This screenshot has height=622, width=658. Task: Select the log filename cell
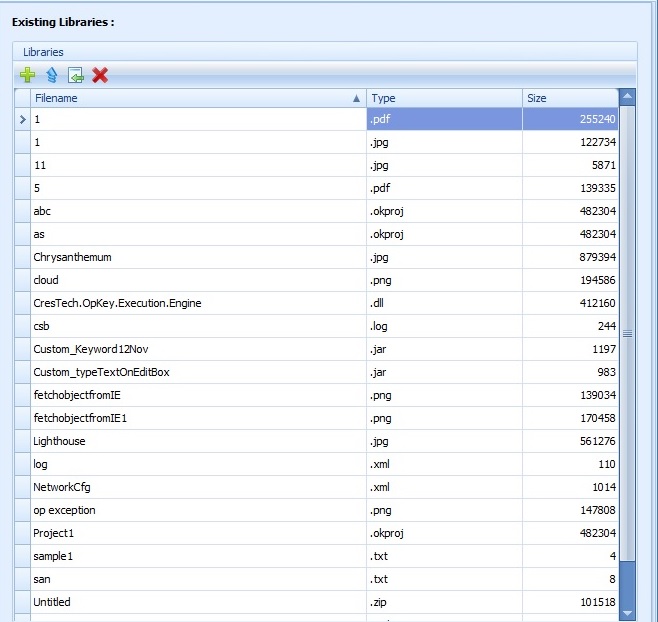click(198, 464)
